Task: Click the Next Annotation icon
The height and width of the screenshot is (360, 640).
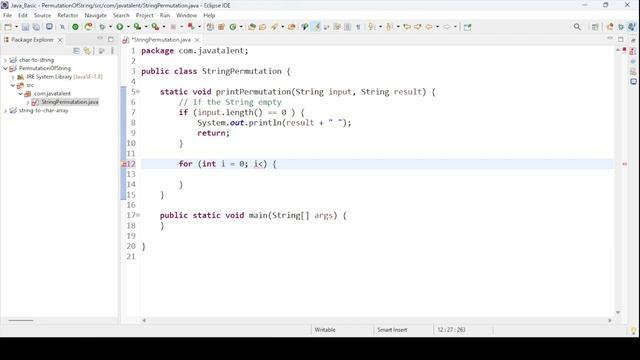Action: pos(371,27)
